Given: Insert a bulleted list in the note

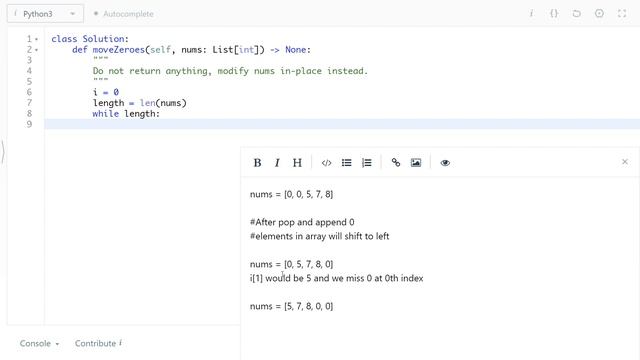Looking at the screenshot, I should [347, 163].
